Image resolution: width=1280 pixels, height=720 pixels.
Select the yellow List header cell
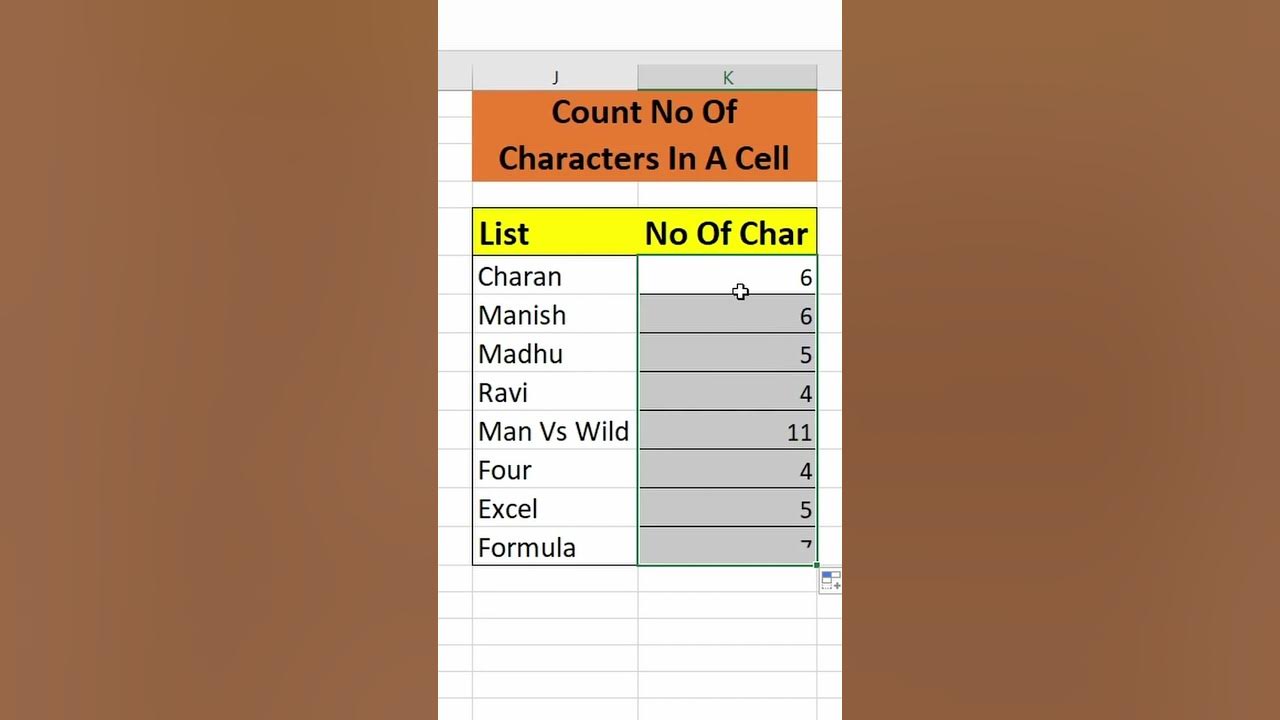[555, 233]
